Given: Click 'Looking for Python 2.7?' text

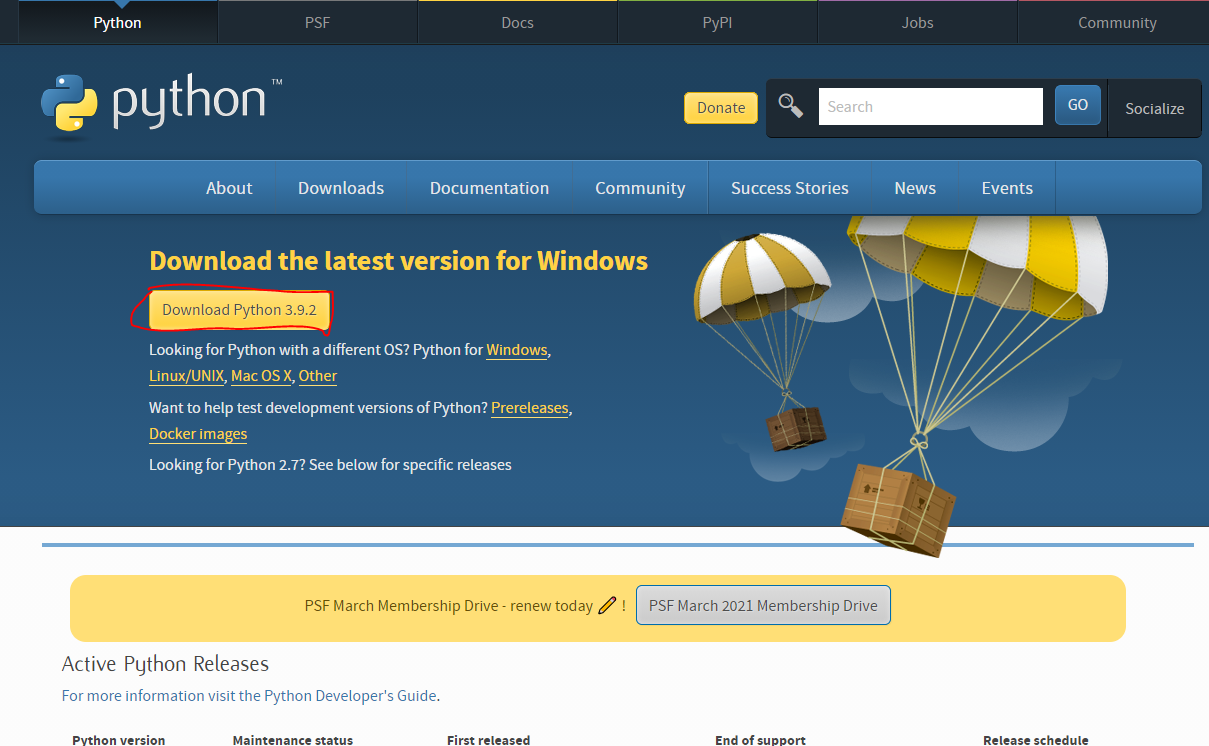Looking at the screenshot, I should coord(227,465).
